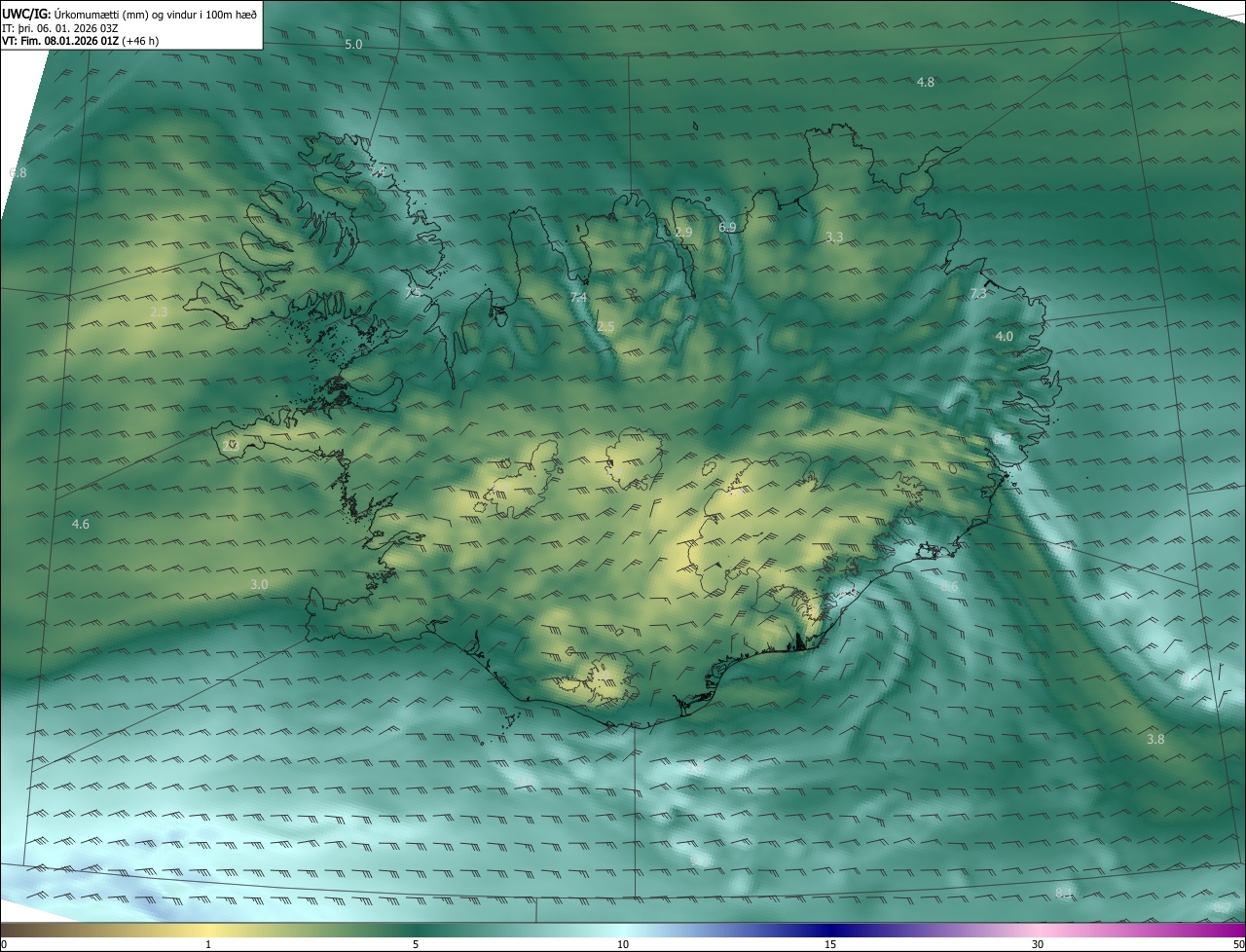Click the 3.3 value label on the map
The height and width of the screenshot is (952, 1246).
[x=834, y=238]
